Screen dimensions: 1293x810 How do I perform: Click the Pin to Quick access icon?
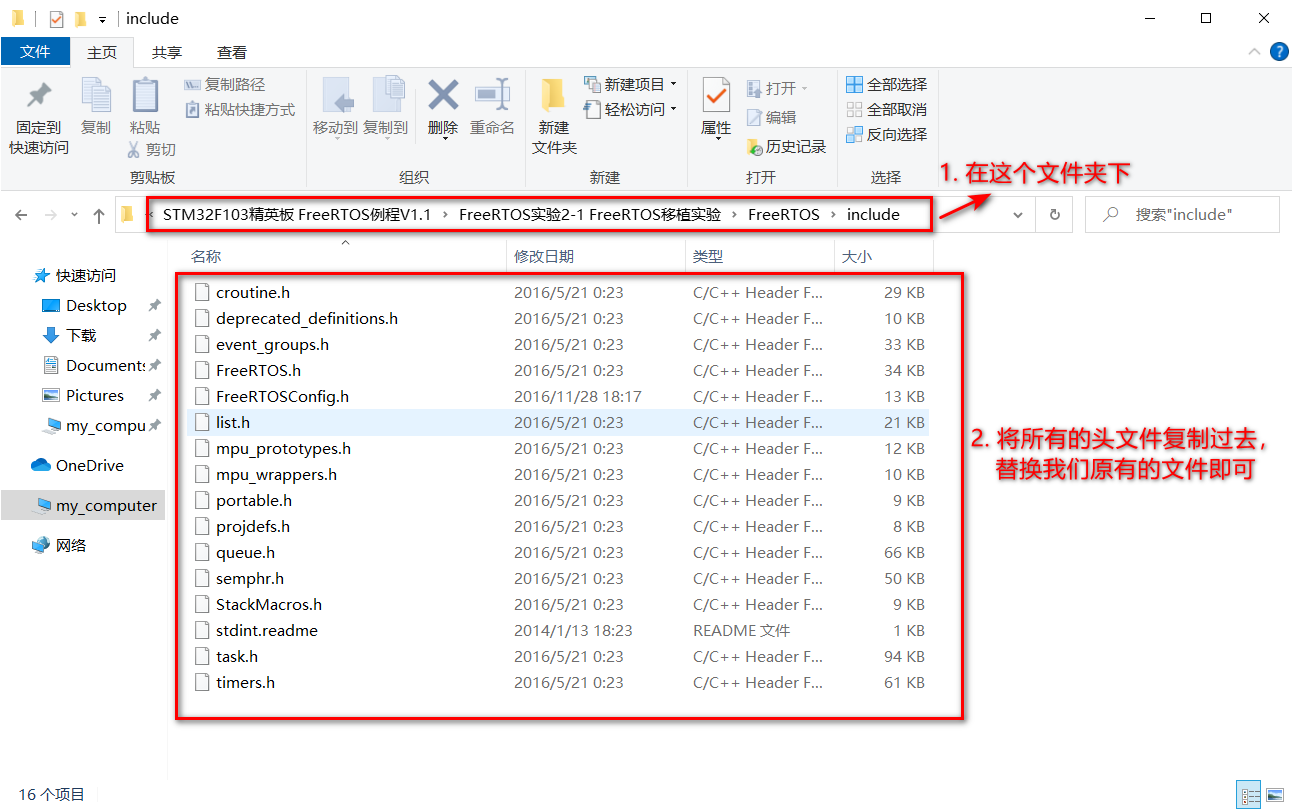click(39, 97)
